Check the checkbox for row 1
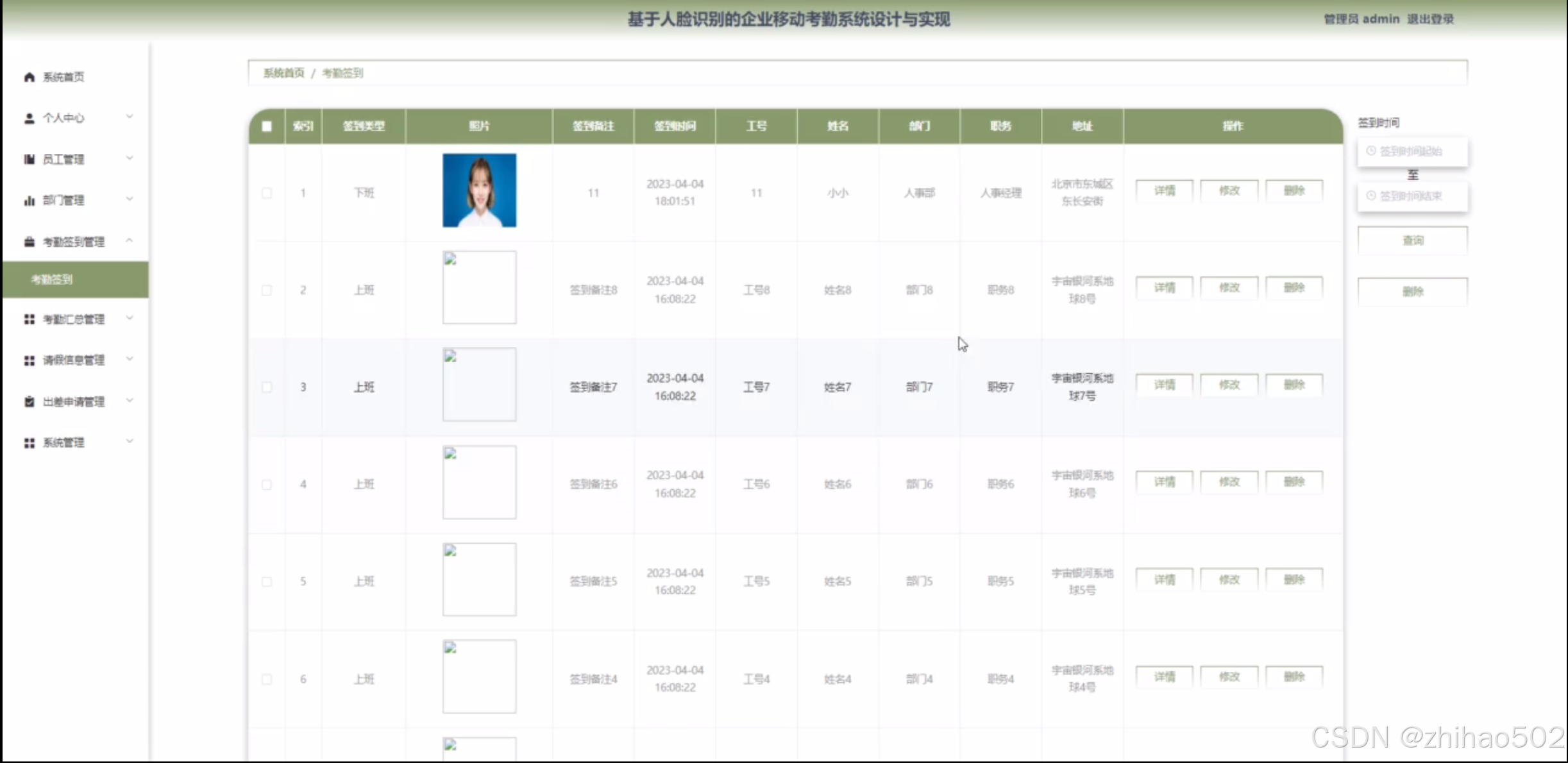This screenshot has height=763, width=1568. [267, 193]
